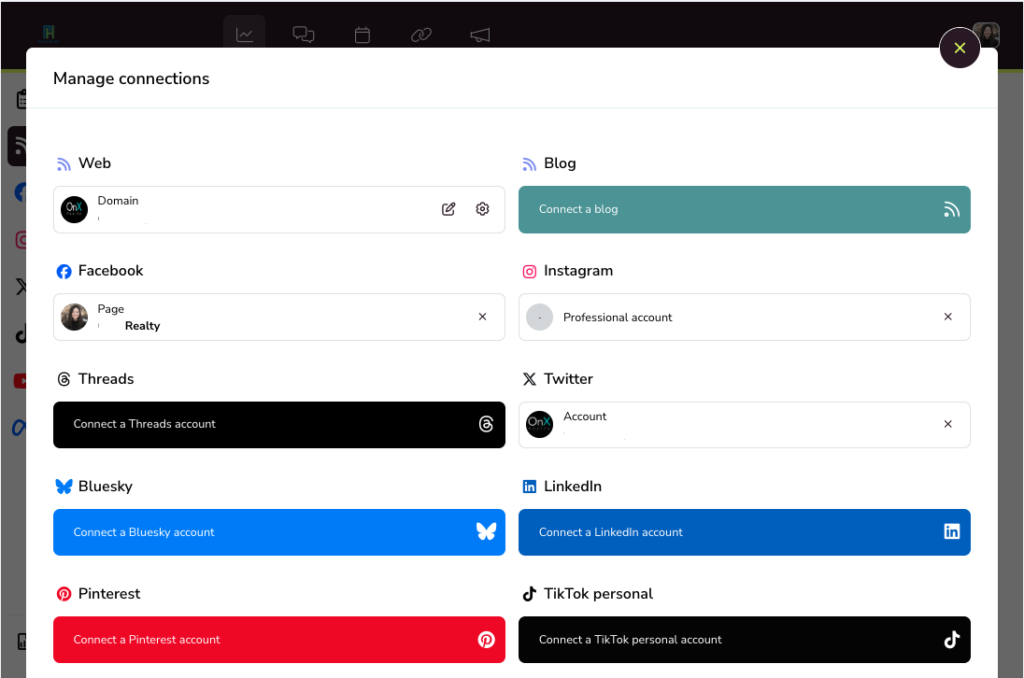
Task: Open the conversations chat icon in top bar
Action: (303, 35)
